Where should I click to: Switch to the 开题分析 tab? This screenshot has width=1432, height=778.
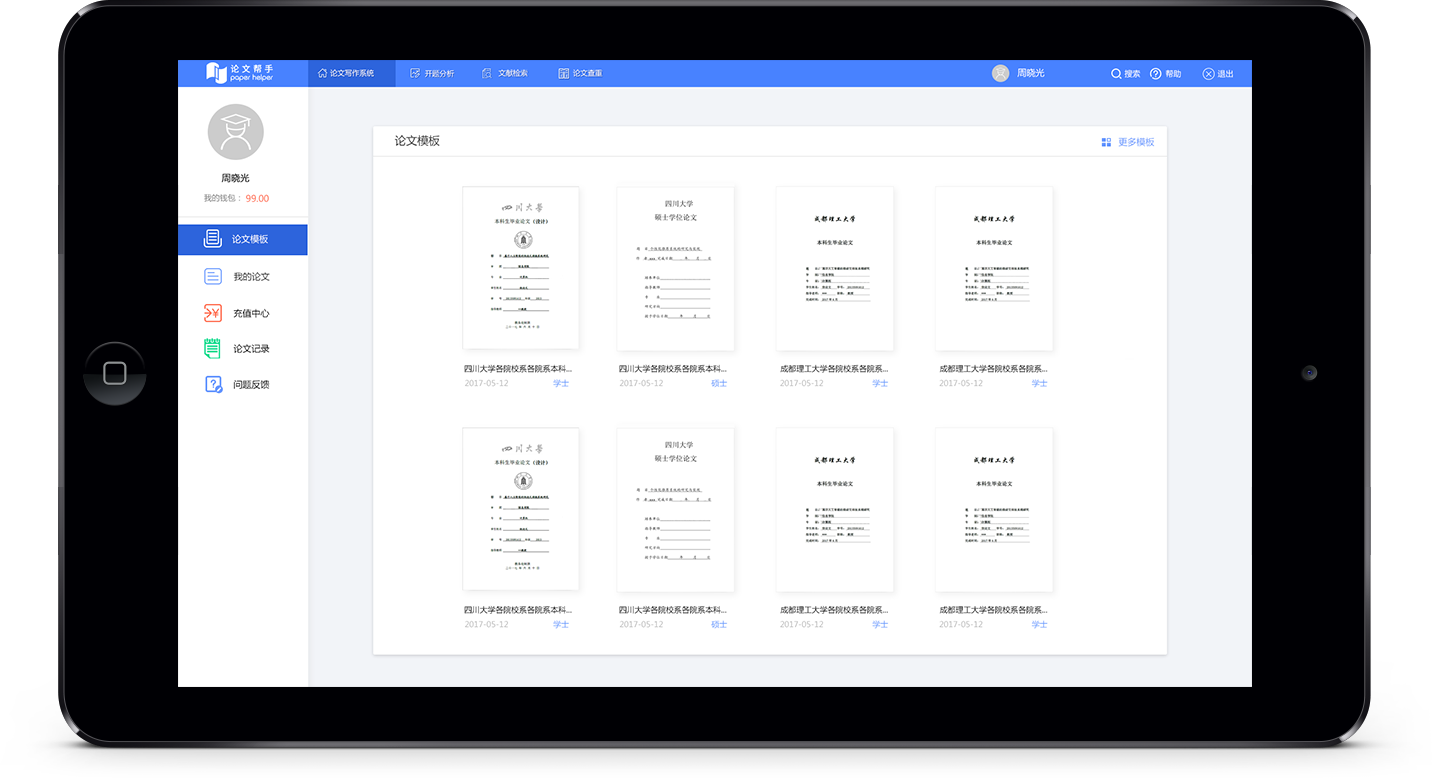[432, 73]
